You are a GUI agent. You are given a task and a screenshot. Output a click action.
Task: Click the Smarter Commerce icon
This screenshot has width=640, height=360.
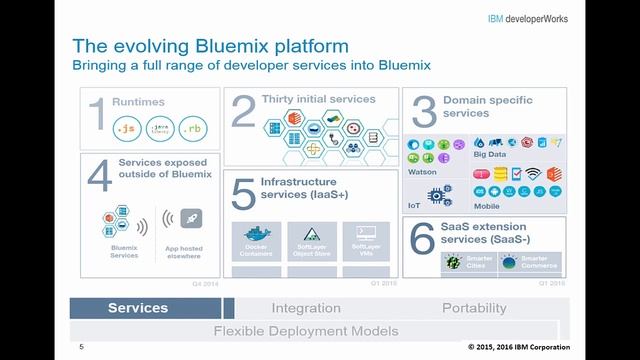coord(509,262)
